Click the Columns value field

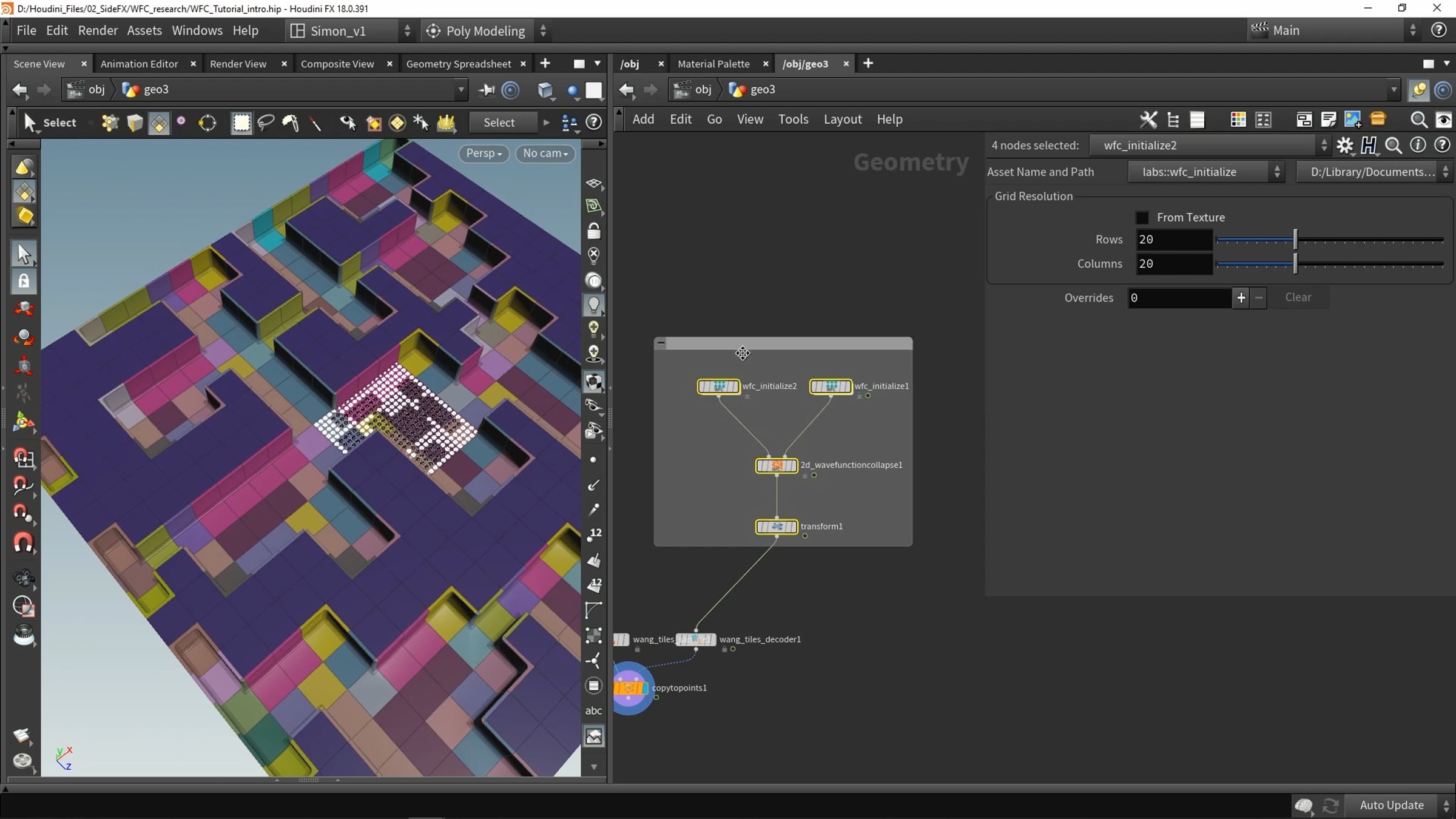[1174, 264]
